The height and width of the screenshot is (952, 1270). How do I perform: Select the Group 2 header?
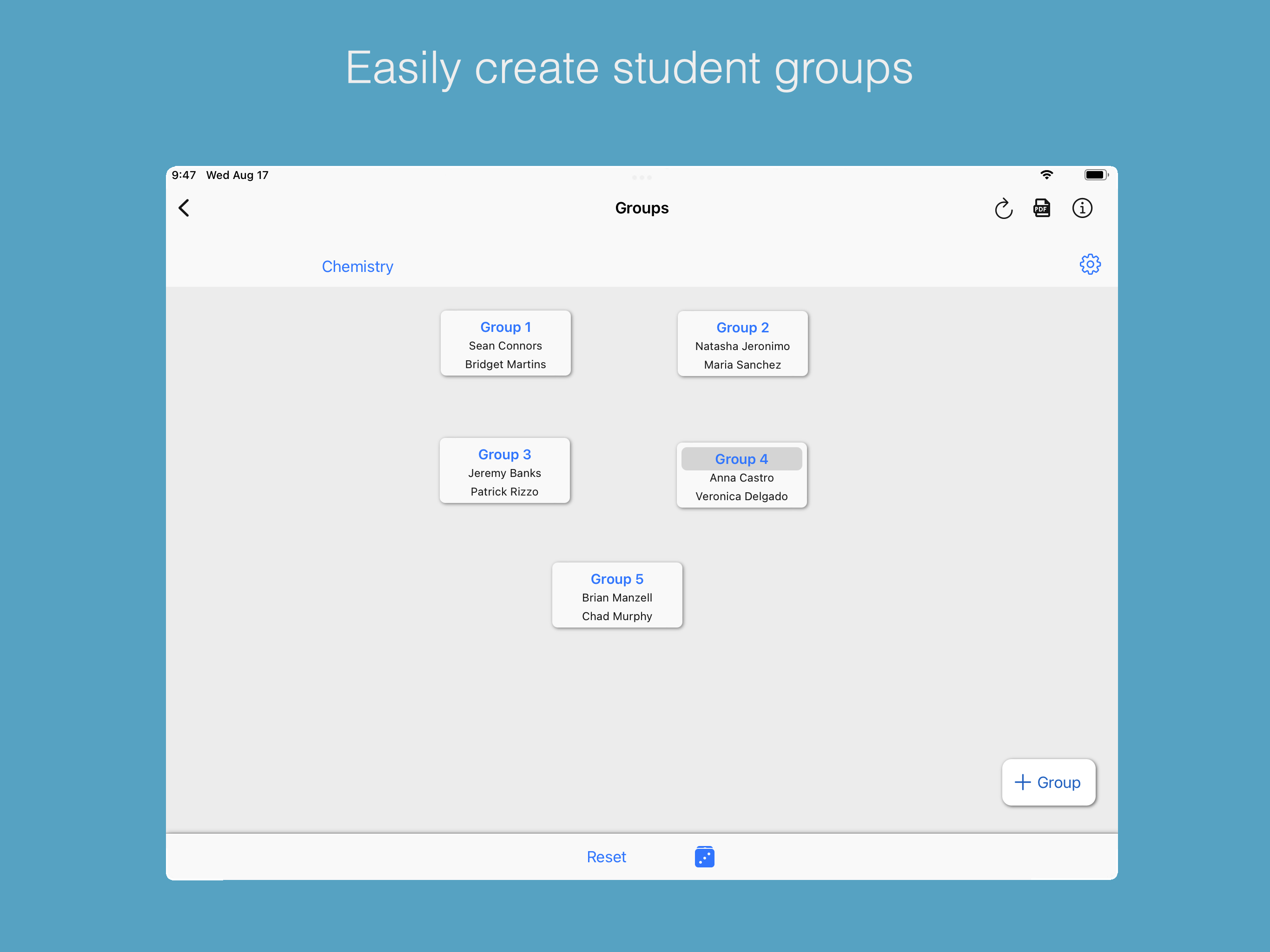pyautogui.click(x=742, y=327)
